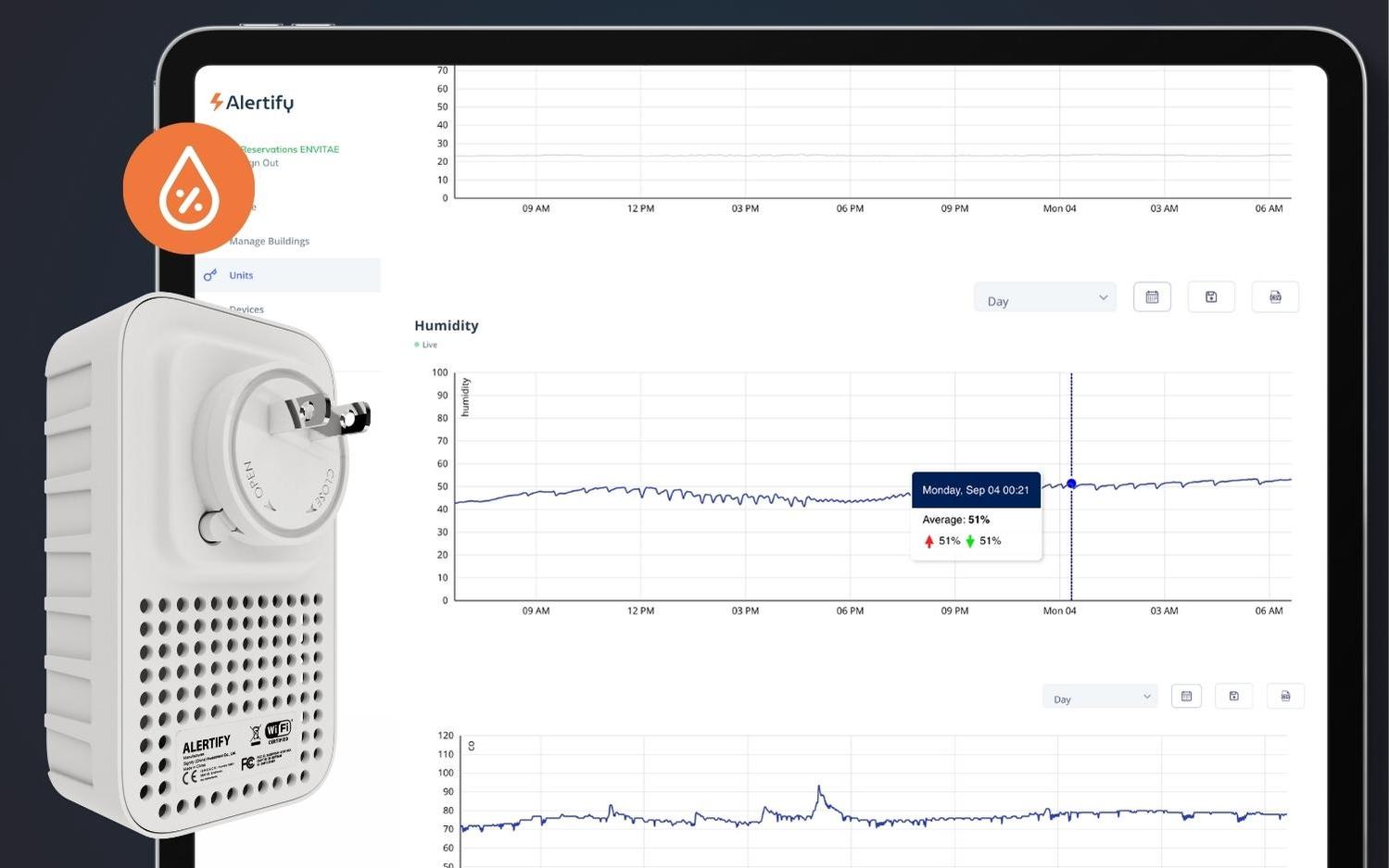The image size is (1389, 868).
Task: Click the peak spike on the CO chart
Action: click(819, 788)
